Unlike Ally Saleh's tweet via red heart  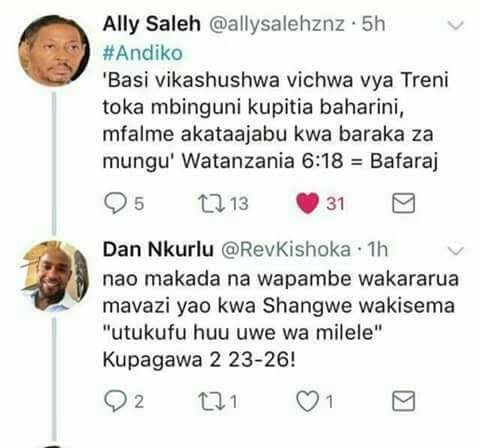click(x=307, y=203)
